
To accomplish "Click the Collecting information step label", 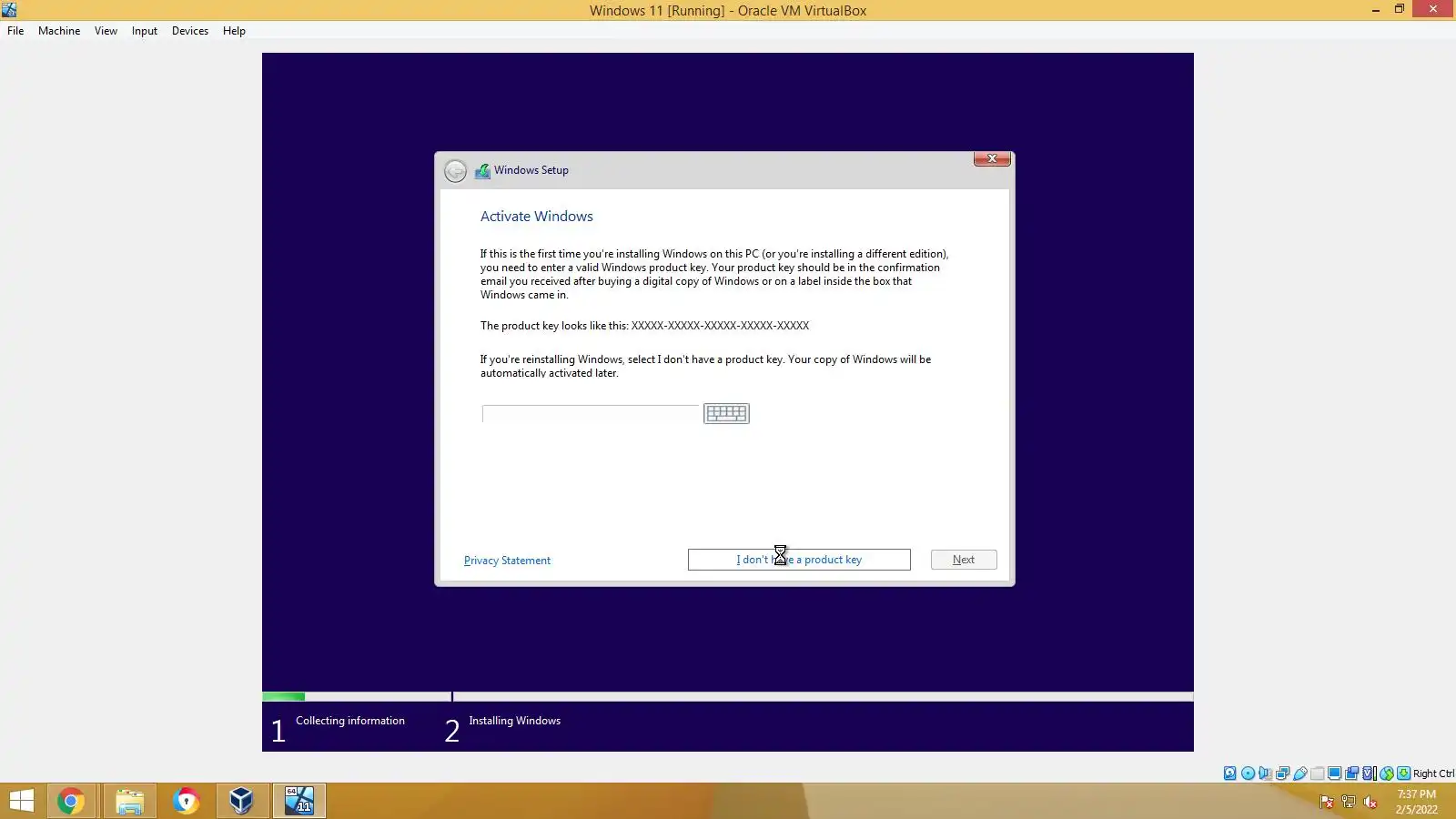I will coord(350,721).
